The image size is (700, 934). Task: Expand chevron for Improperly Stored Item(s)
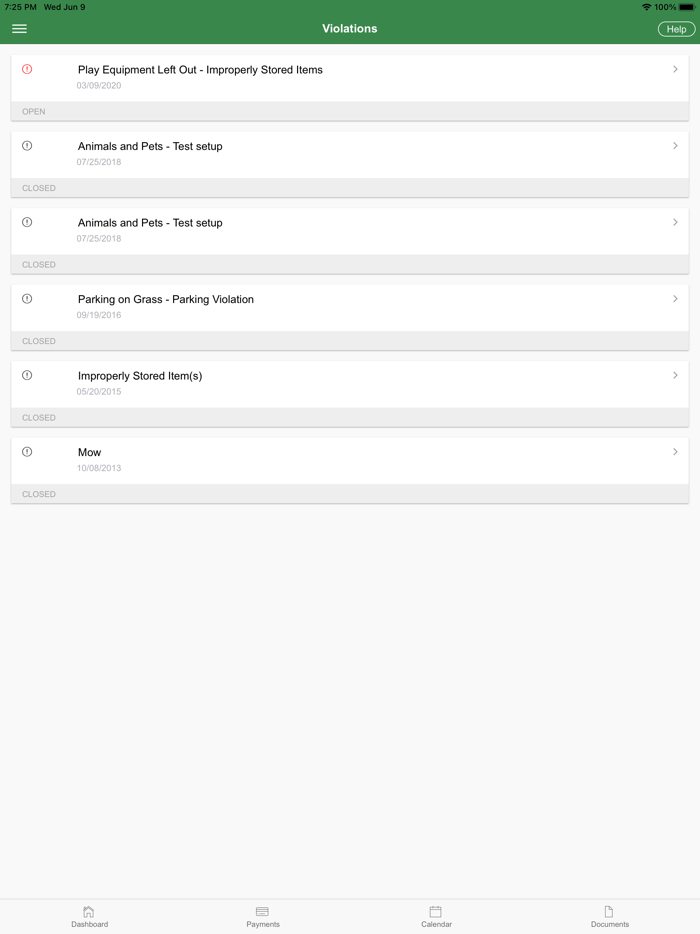(x=675, y=375)
